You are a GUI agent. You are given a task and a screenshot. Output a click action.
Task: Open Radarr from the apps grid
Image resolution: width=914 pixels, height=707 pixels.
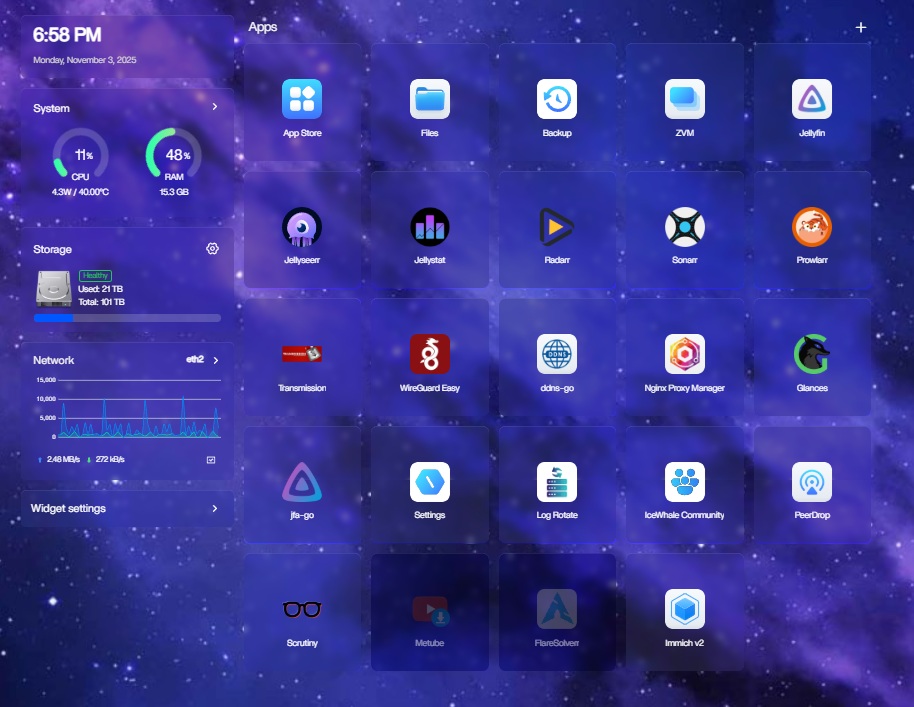click(557, 228)
